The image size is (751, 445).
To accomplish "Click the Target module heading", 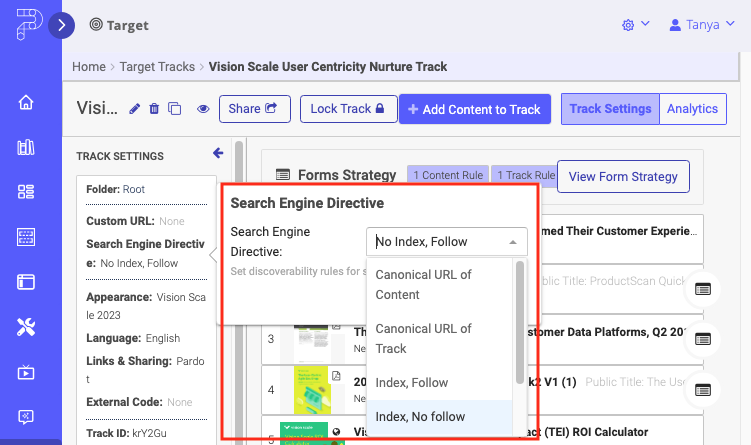I will coord(119,25).
